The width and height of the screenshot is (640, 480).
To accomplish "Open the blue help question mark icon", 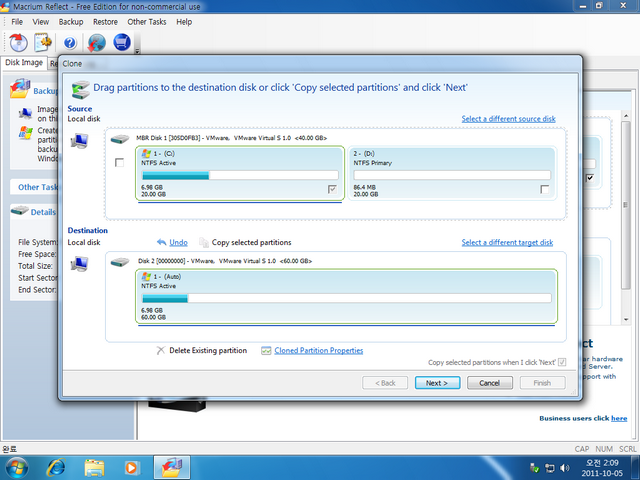I will [x=70, y=42].
